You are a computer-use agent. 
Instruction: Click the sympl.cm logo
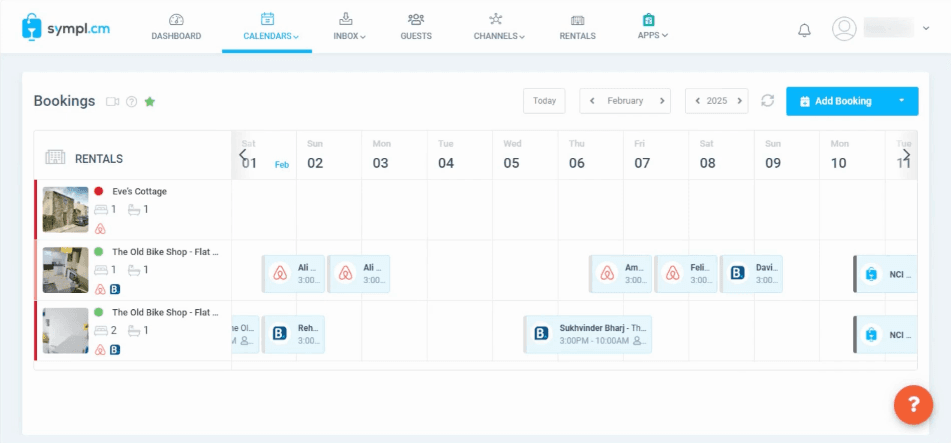point(66,28)
